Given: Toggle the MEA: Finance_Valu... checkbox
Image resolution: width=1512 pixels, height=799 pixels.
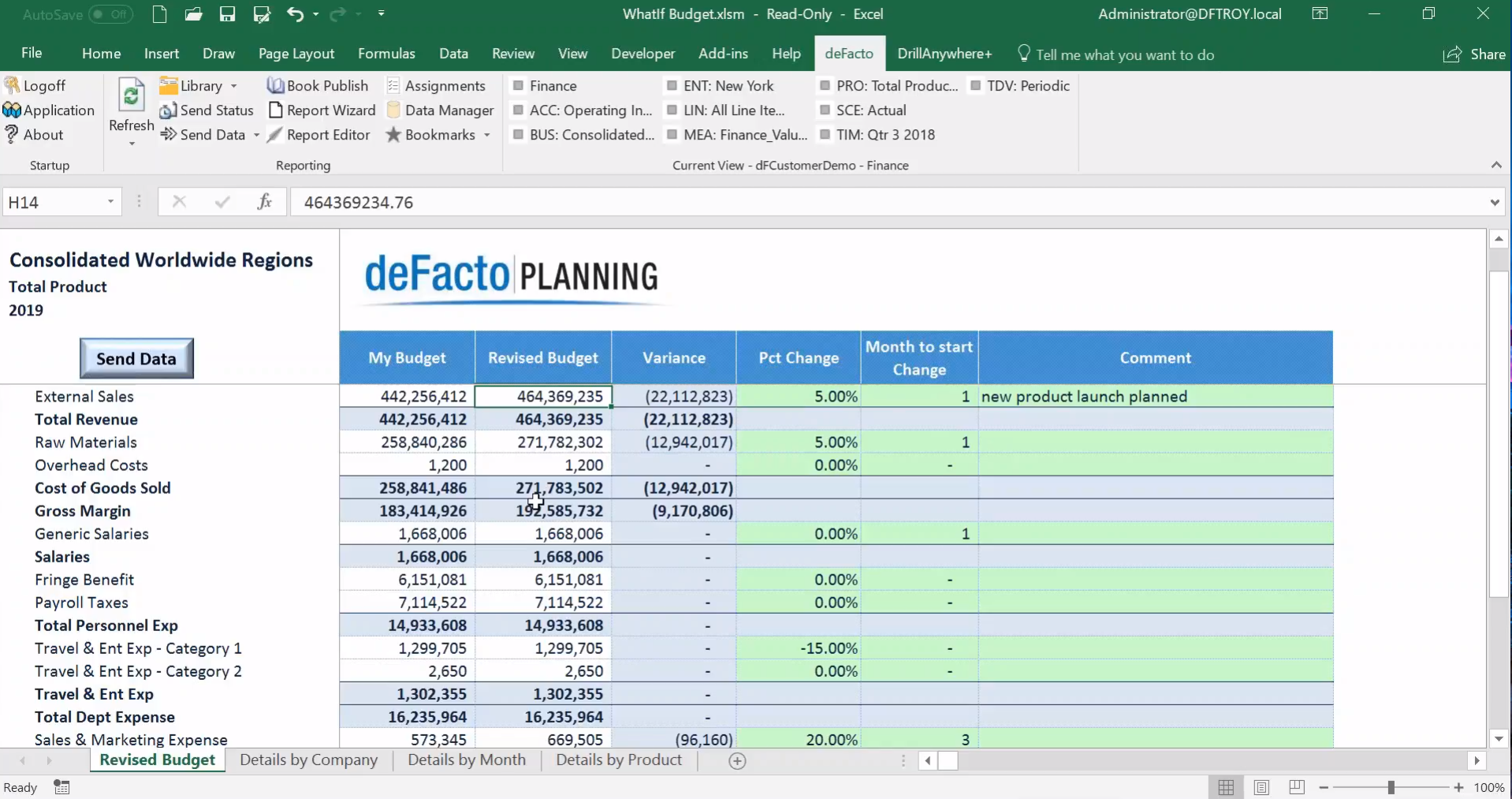Looking at the screenshot, I should tap(672, 135).
